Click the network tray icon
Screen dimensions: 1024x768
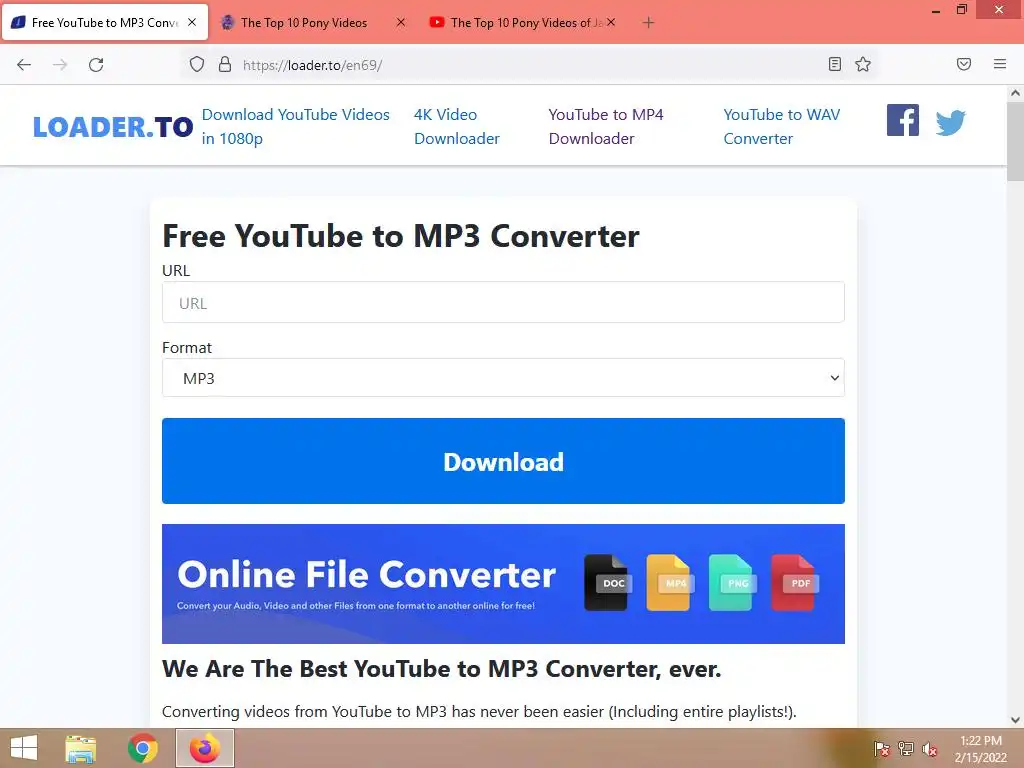pyautogui.click(x=906, y=749)
